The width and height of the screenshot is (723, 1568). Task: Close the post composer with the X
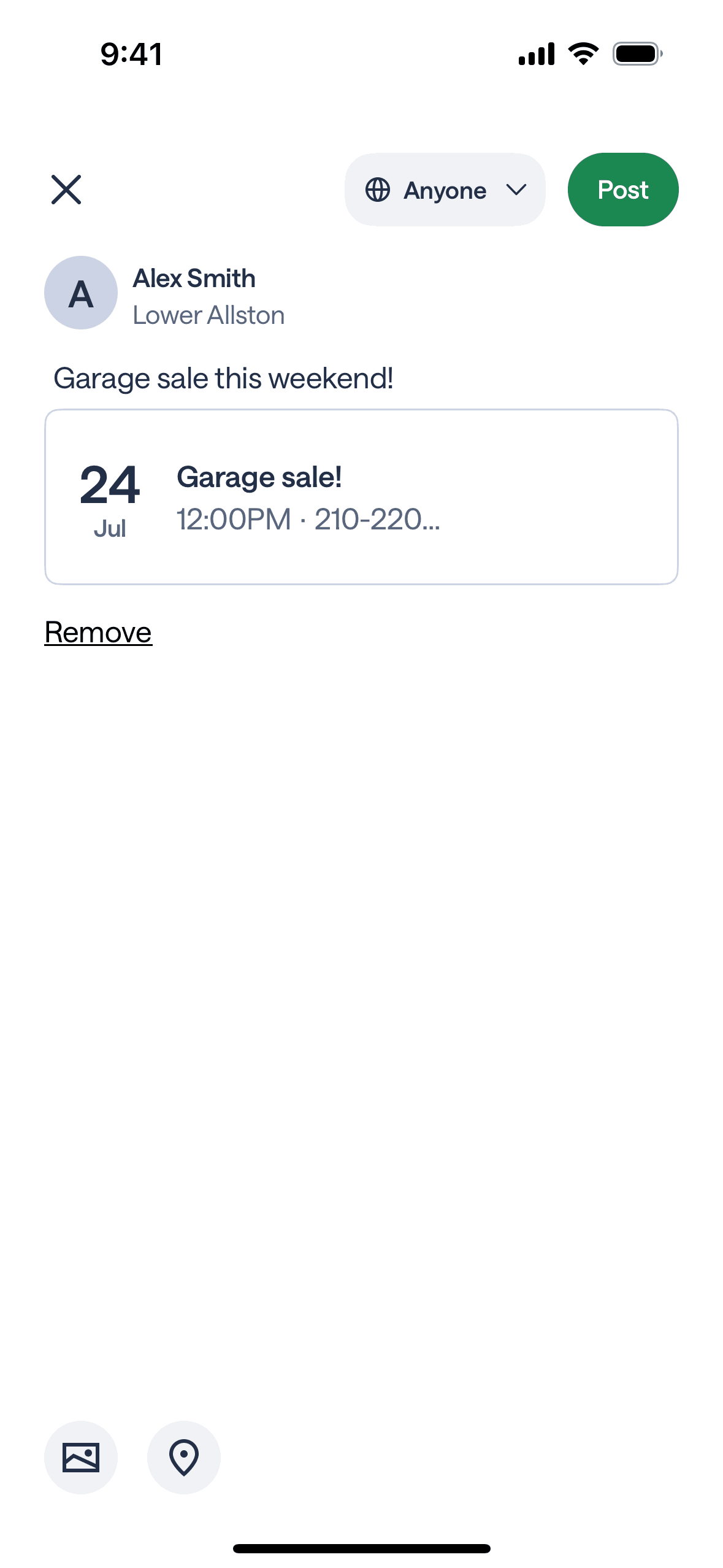tap(66, 190)
